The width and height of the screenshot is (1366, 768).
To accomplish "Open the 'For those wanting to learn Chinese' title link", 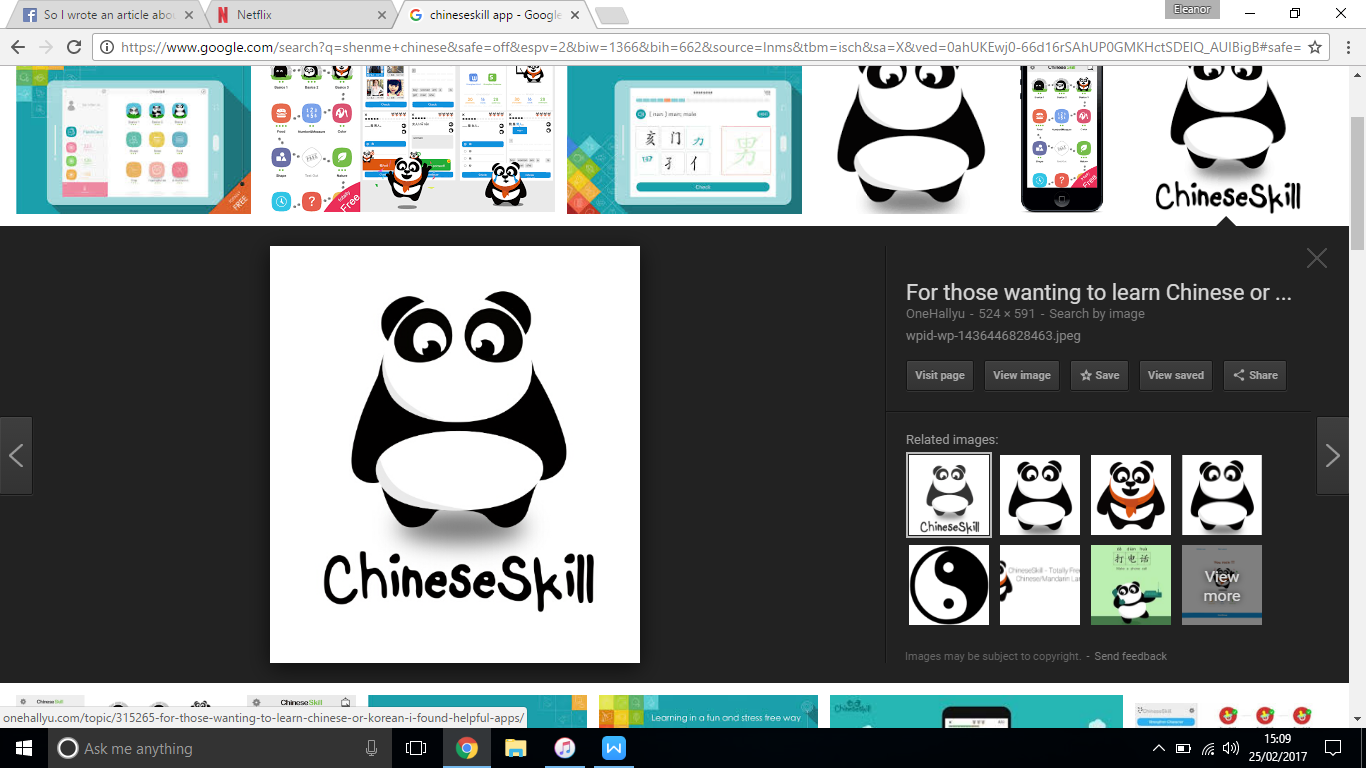I will coord(1099,293).
